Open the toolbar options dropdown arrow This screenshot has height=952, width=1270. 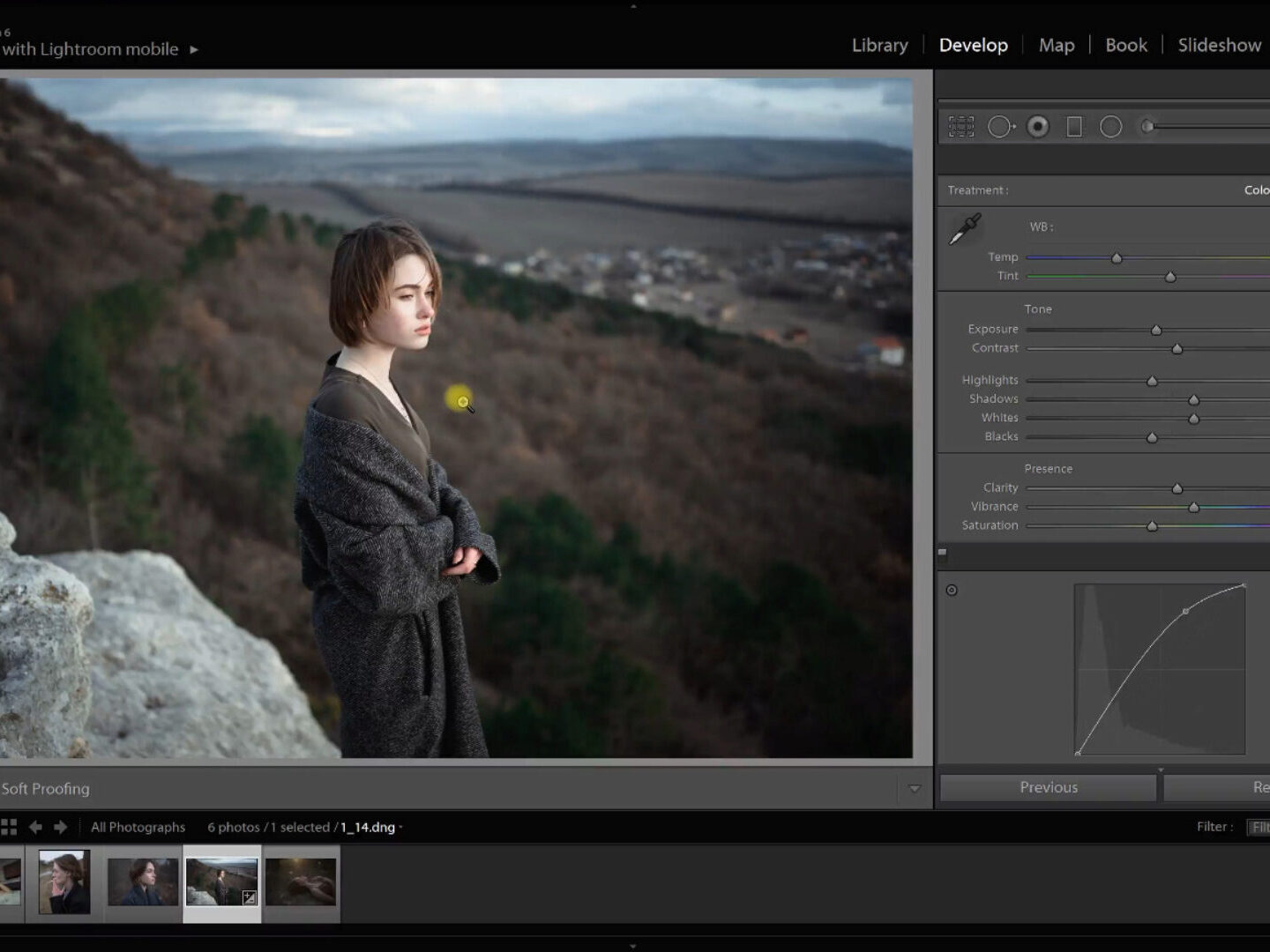(915, 789)
